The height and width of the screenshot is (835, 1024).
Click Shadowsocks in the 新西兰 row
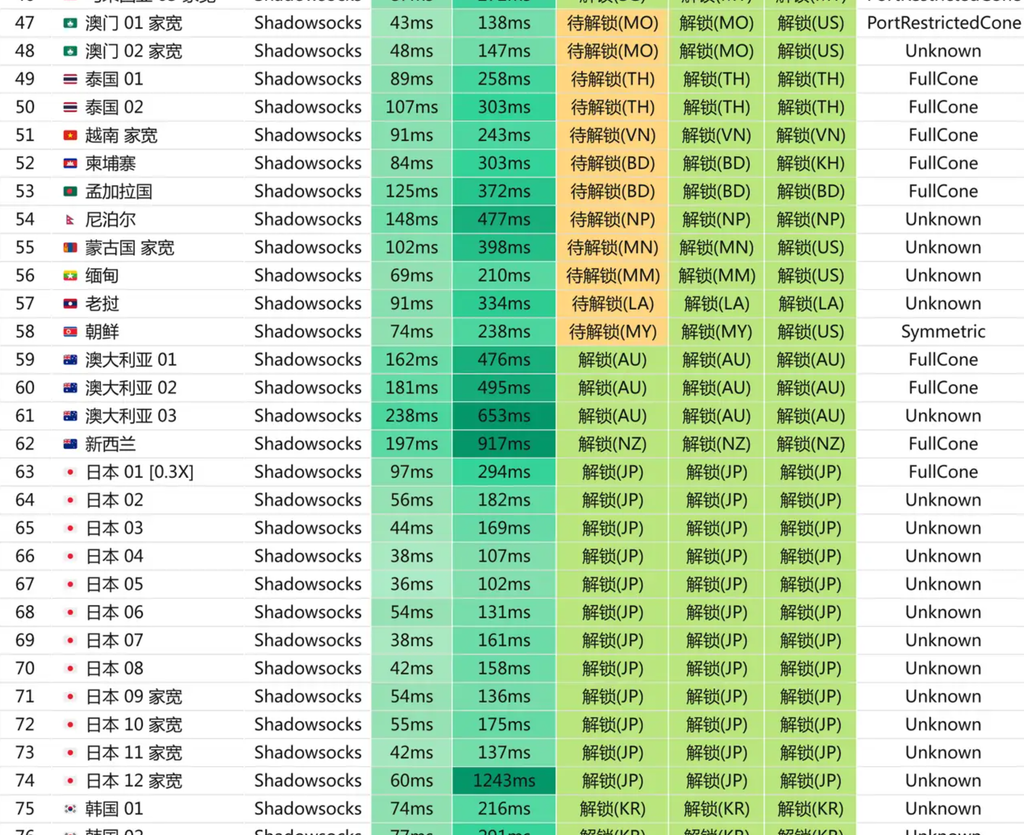pyautogui.click(x=308, y=444)
